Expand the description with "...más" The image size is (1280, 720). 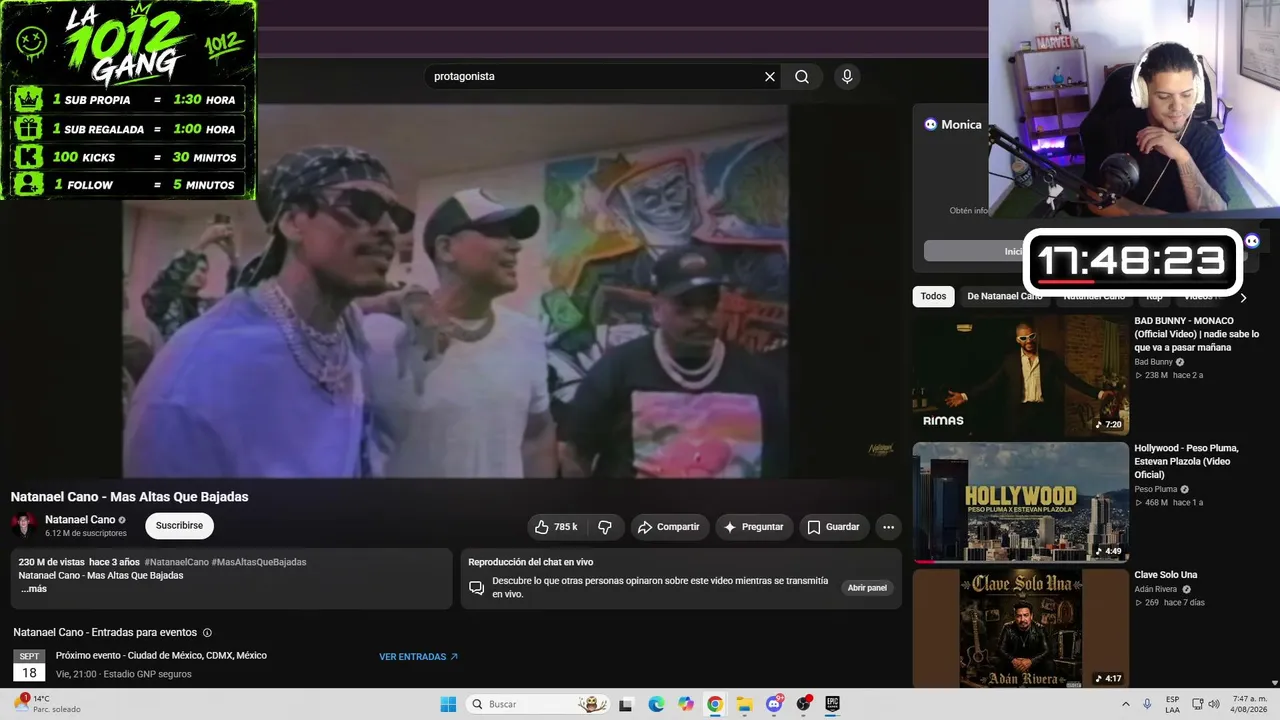pos(34,589)
